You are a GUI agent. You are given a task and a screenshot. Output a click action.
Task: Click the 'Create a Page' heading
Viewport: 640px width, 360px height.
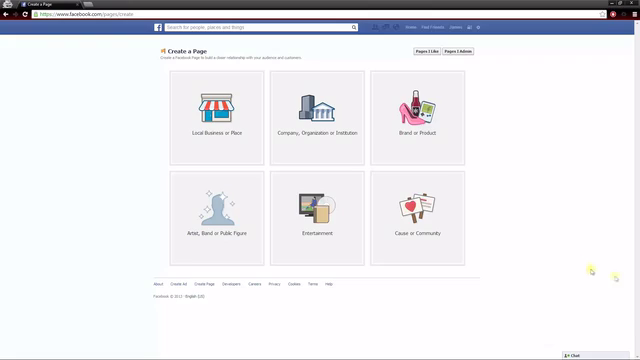pyautogui.click(x=187, y=51)
